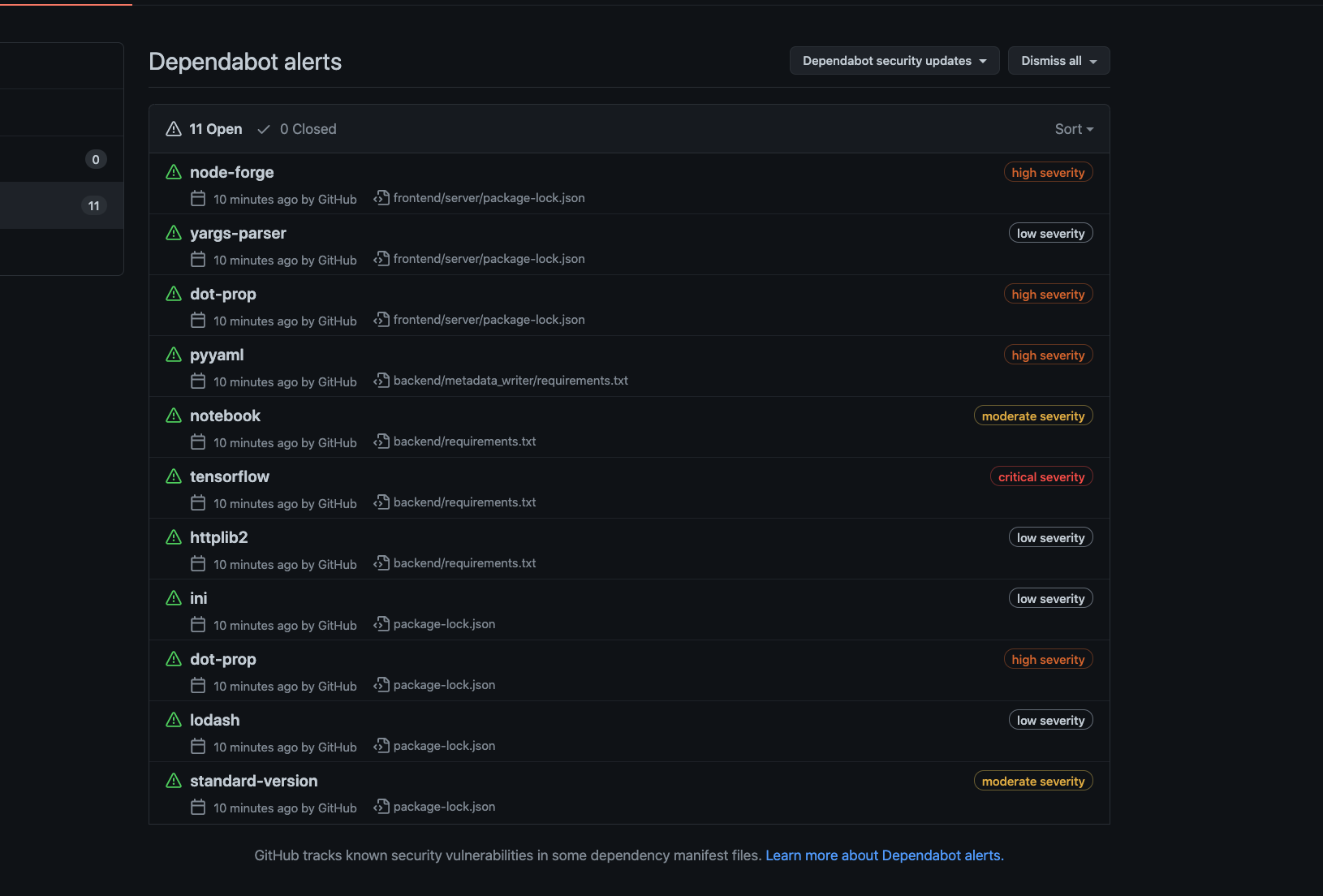This screenshot has height=896, width=1323.
Task: Open the ini alert
Action: [199, 598]
